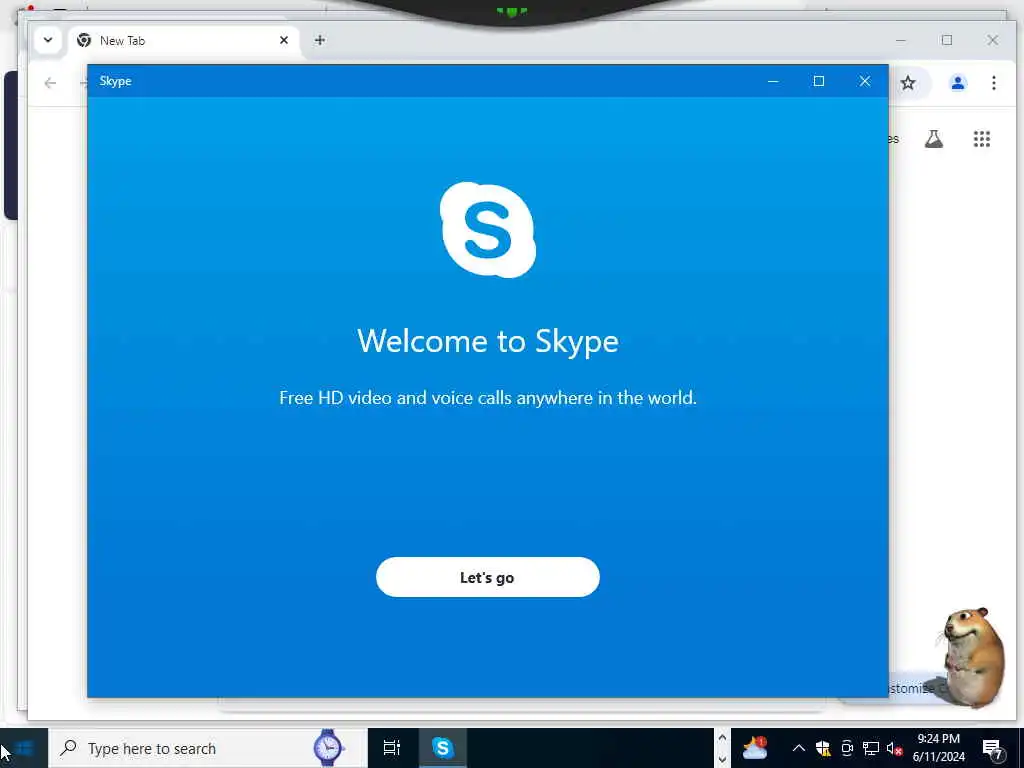Image resolution: width=1024 pixels, height=768 pixels.
Task: Minimize the Skype window
Action: click(773, 81)
